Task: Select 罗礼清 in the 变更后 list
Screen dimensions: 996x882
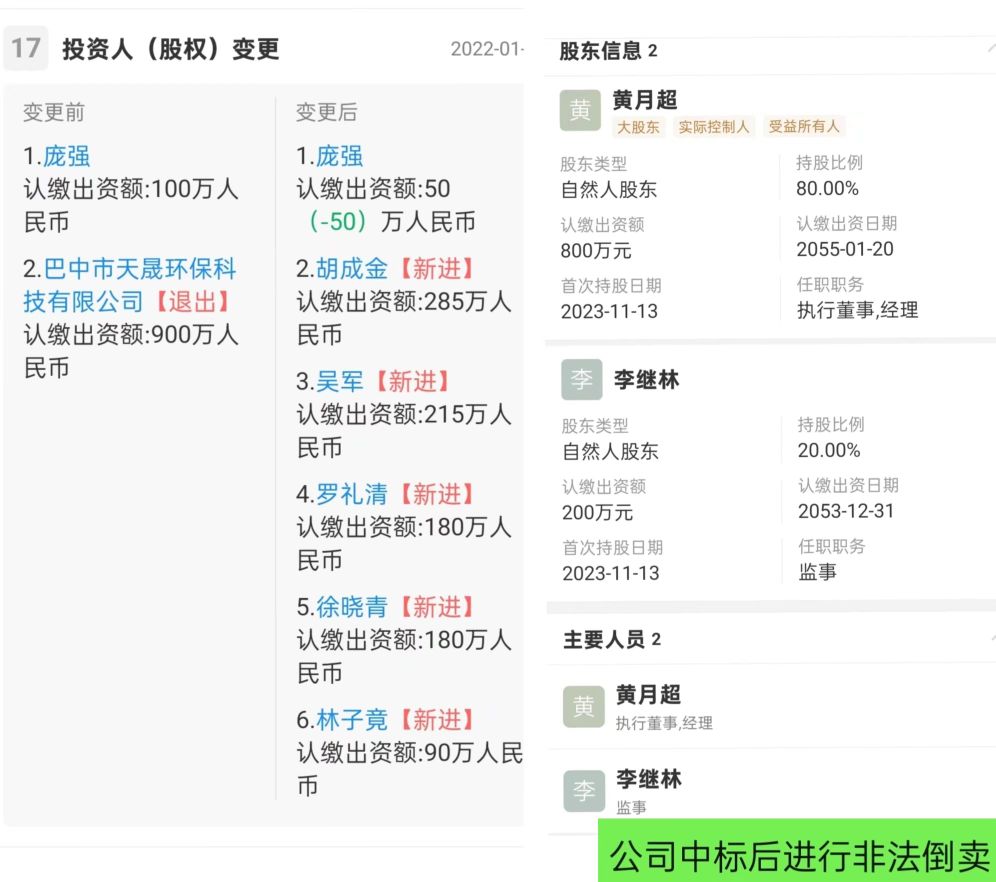Action: (x=352, y=494)
